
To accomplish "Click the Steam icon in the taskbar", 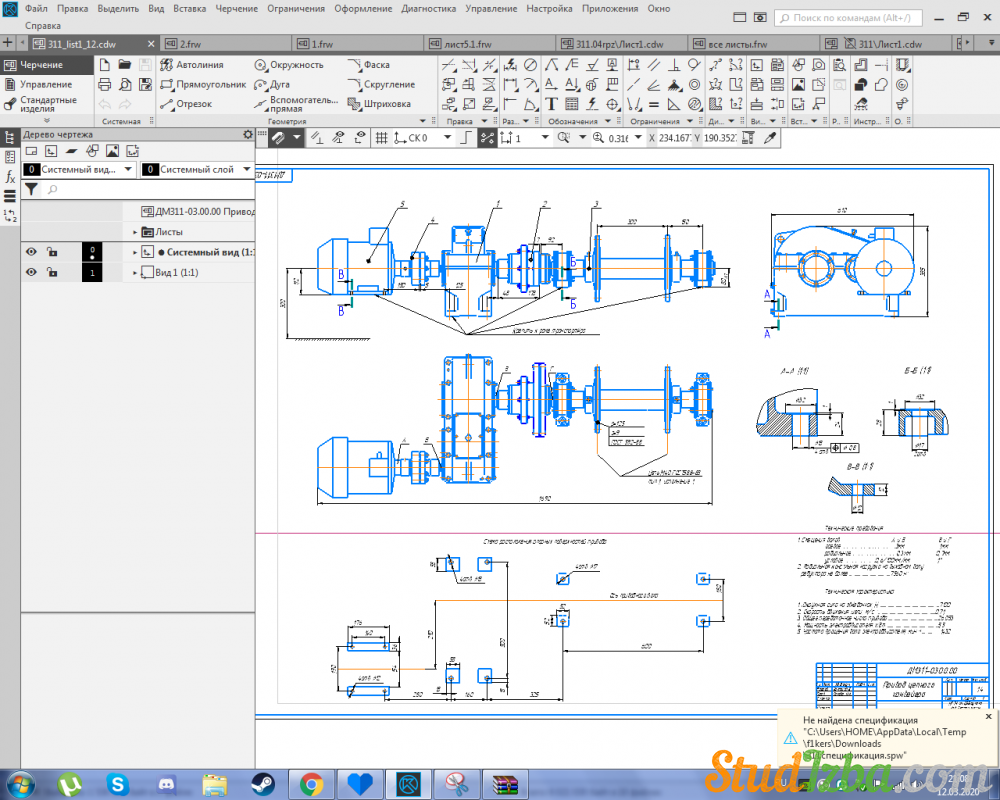I will (x=265, y=782).
